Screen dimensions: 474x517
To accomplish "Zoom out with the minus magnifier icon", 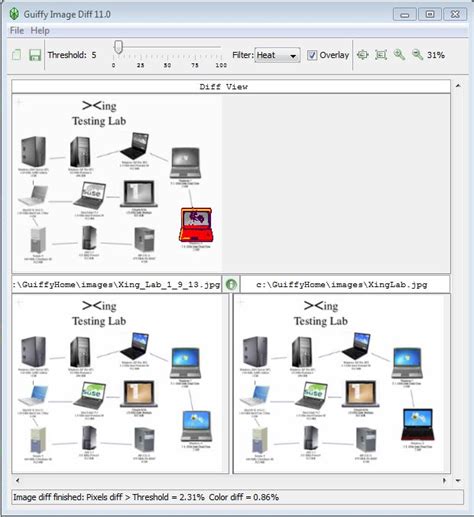I will pyautogui.click(x=417, y=55).
